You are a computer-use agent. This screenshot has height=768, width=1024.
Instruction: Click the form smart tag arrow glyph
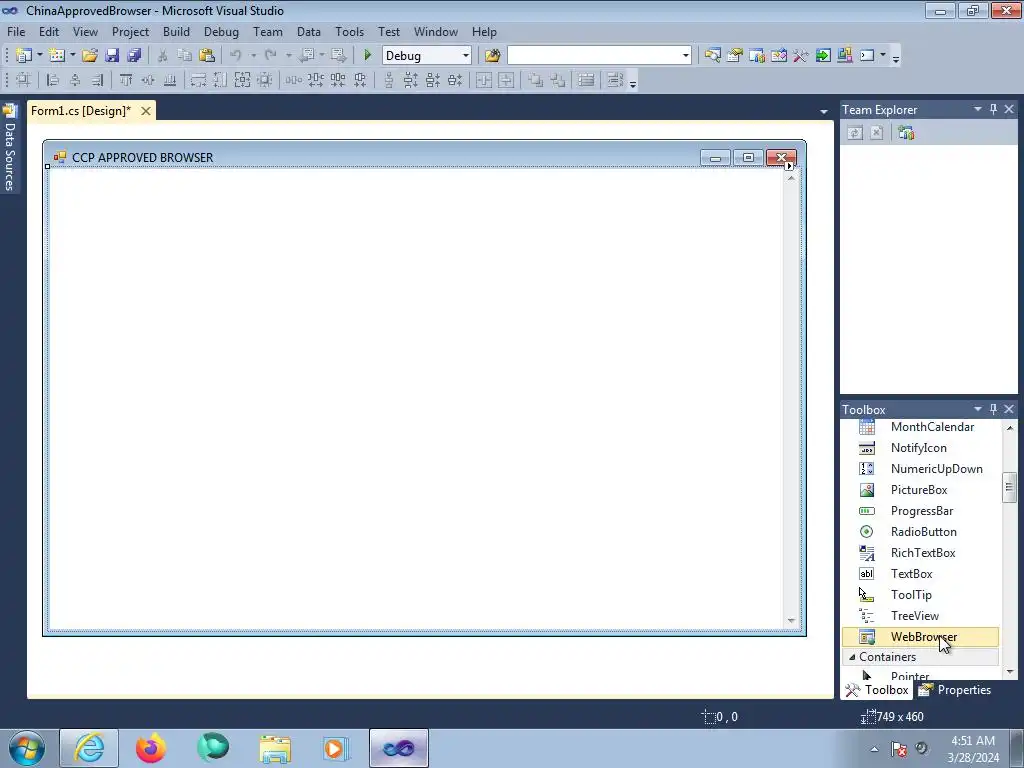click(x=789, y=166)
